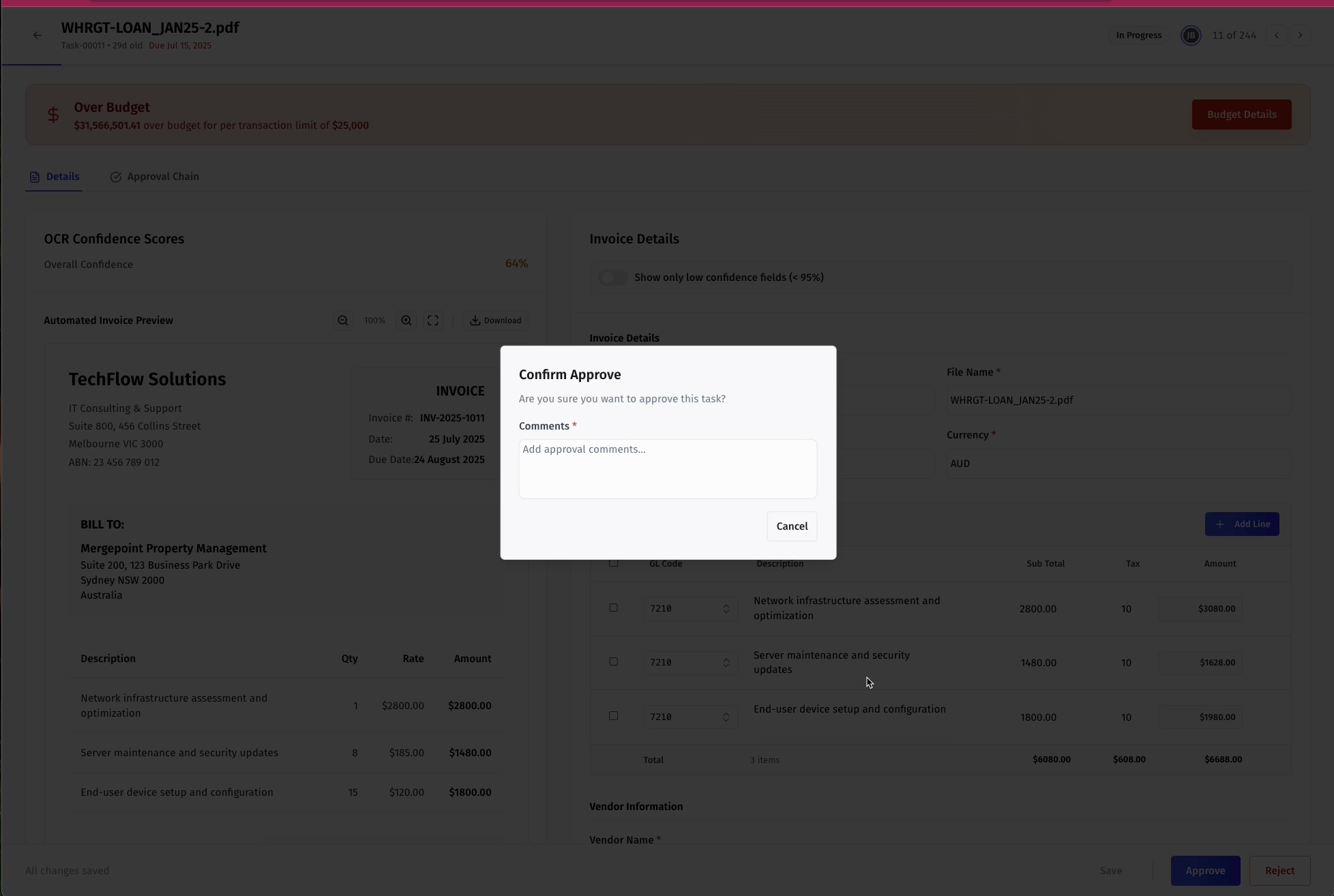The height and width of the screenshot is (896, 1334).
Task: Open the GL Code dropdown for Network infrastructure
Action: tap(690, 608)
